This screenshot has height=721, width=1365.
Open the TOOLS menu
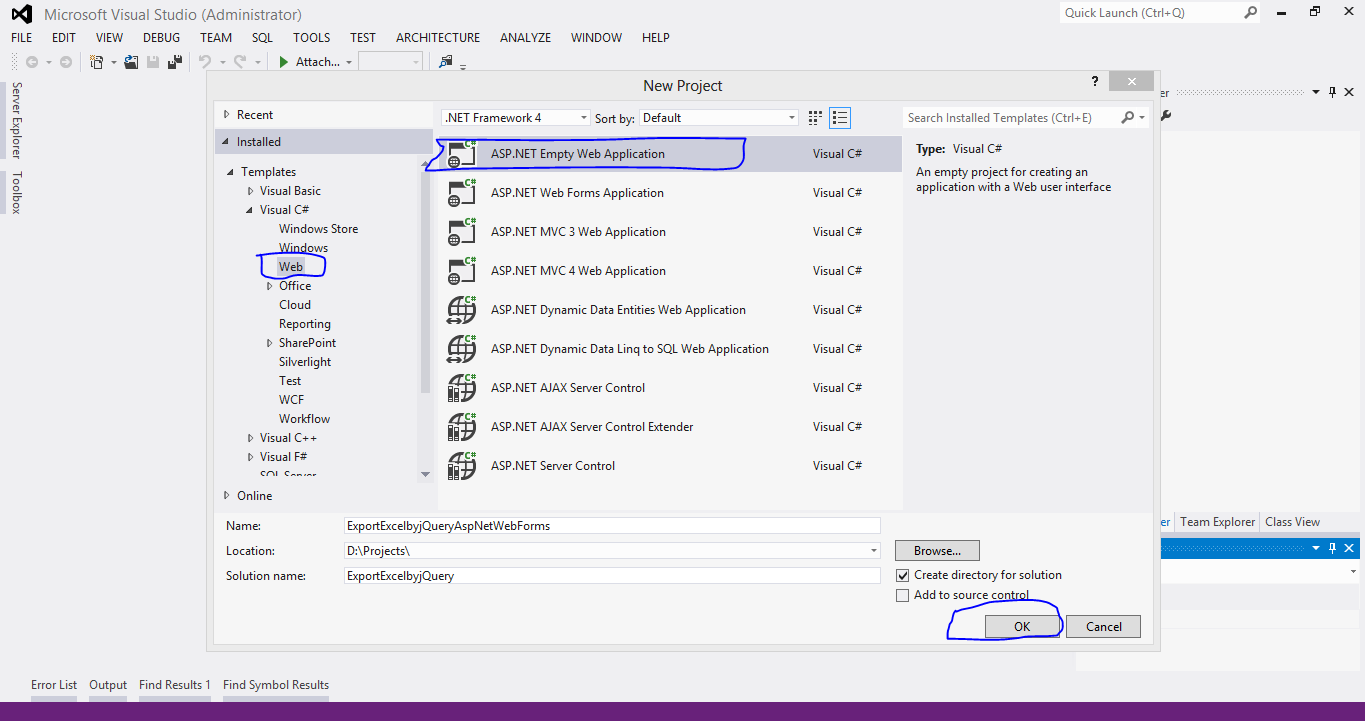coord(312,37)
